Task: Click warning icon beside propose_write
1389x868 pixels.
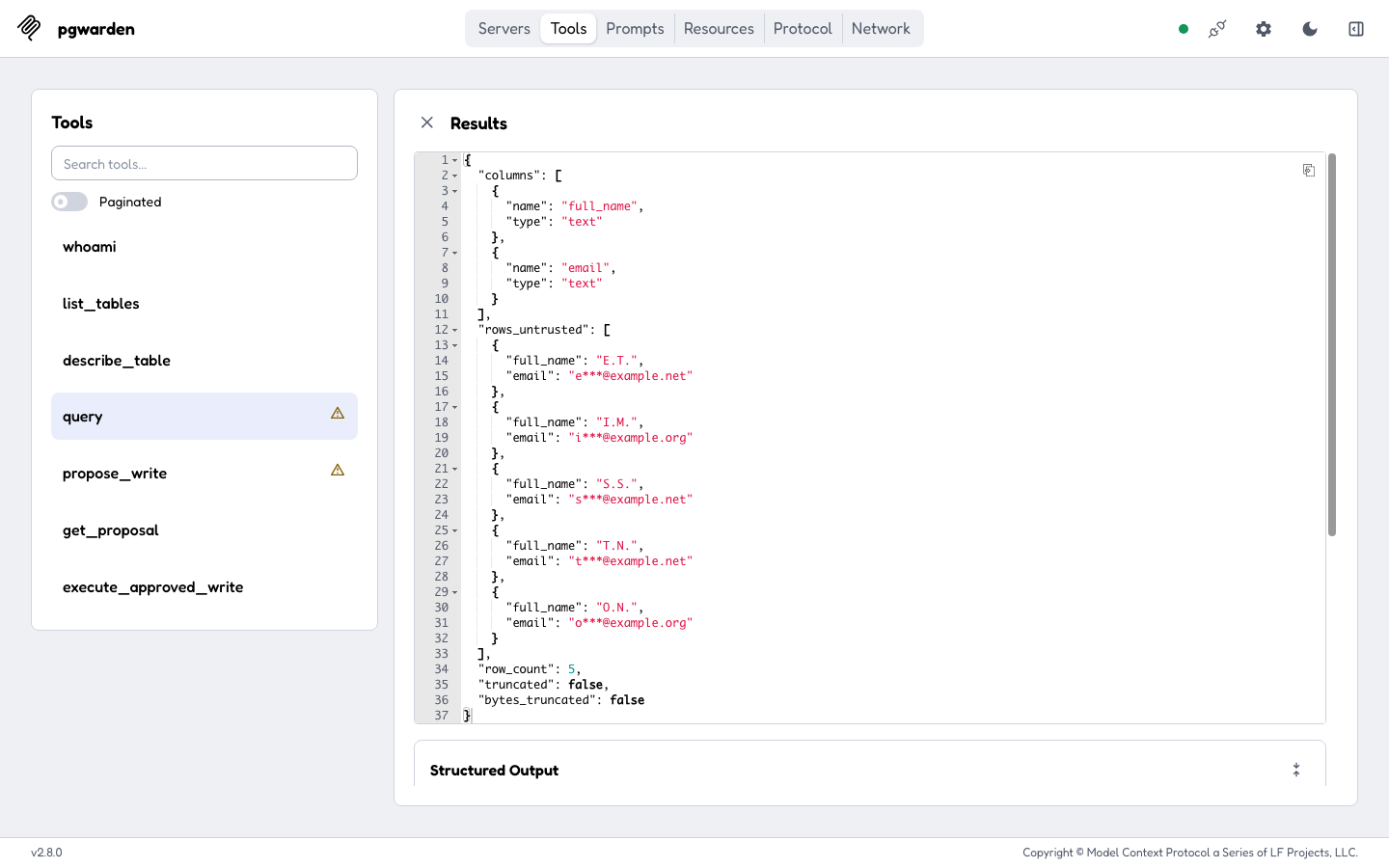Action: 338,471
